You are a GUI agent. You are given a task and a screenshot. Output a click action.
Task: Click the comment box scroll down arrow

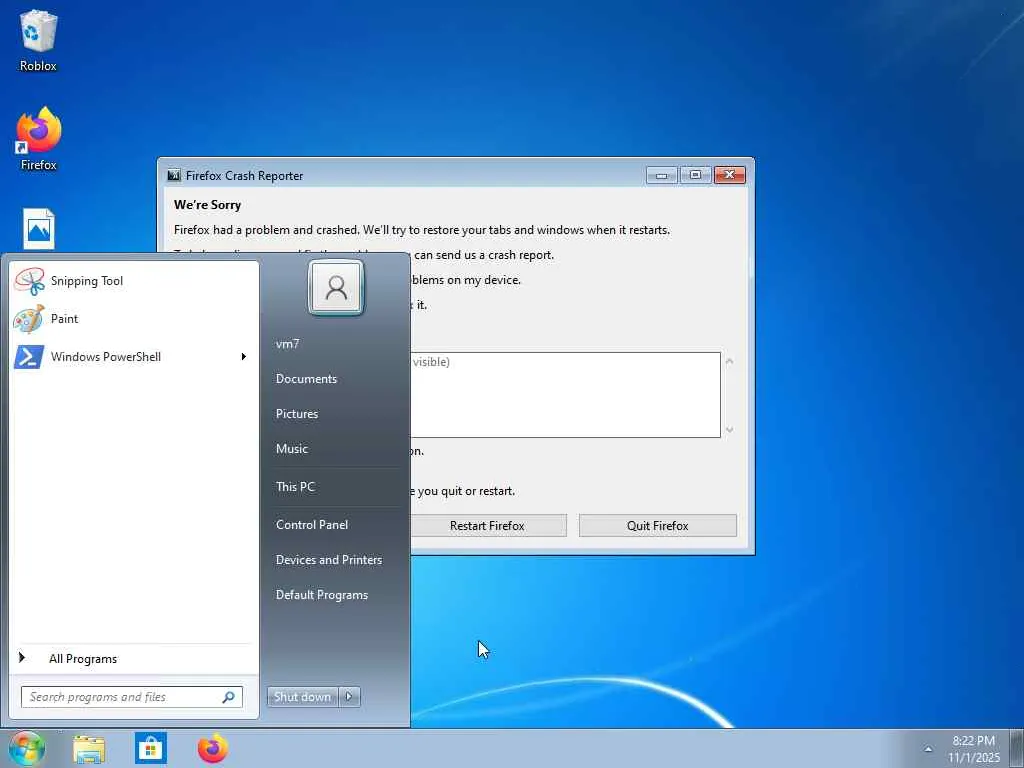click(x=729, y=430)
